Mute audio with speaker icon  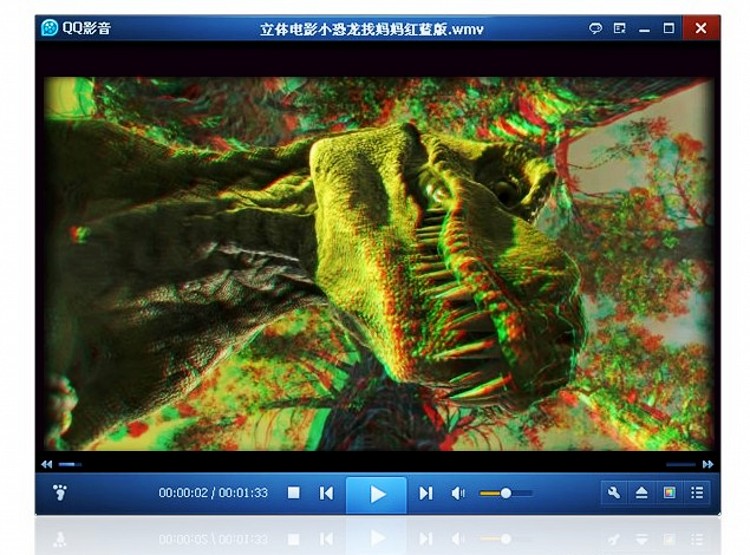tap(458, 493)
